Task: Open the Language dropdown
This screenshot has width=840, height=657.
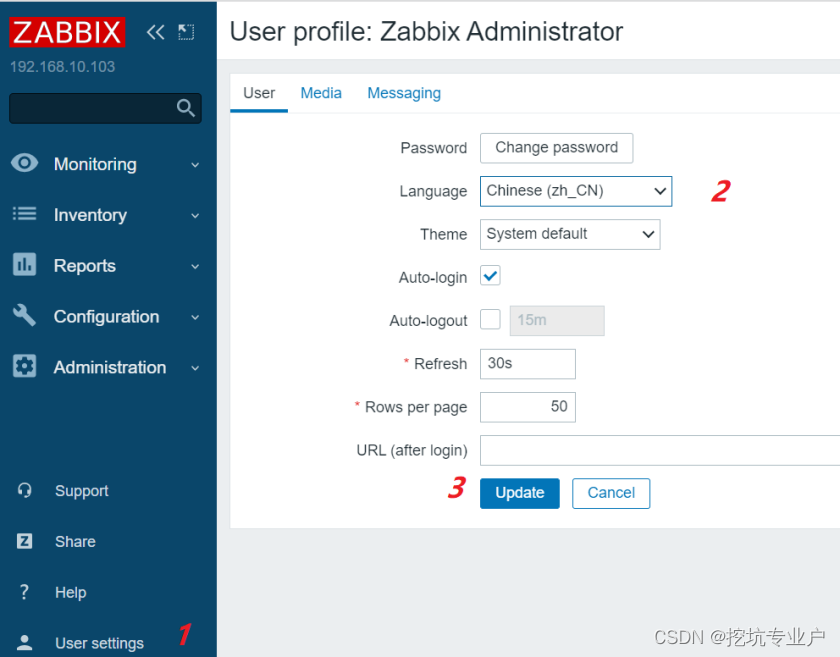Action: pos(576,191)
